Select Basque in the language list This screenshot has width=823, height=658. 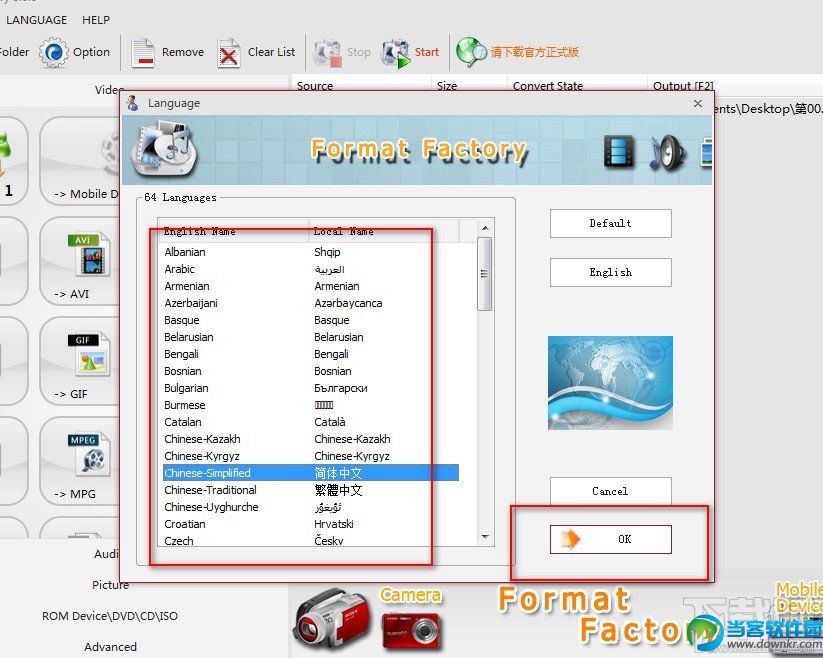click(311, 320)
